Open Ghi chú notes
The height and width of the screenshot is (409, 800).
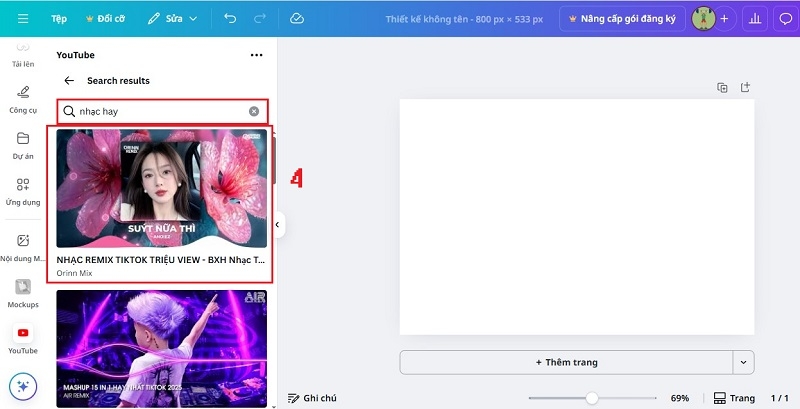pyautogui.click(x=312, y=398)
